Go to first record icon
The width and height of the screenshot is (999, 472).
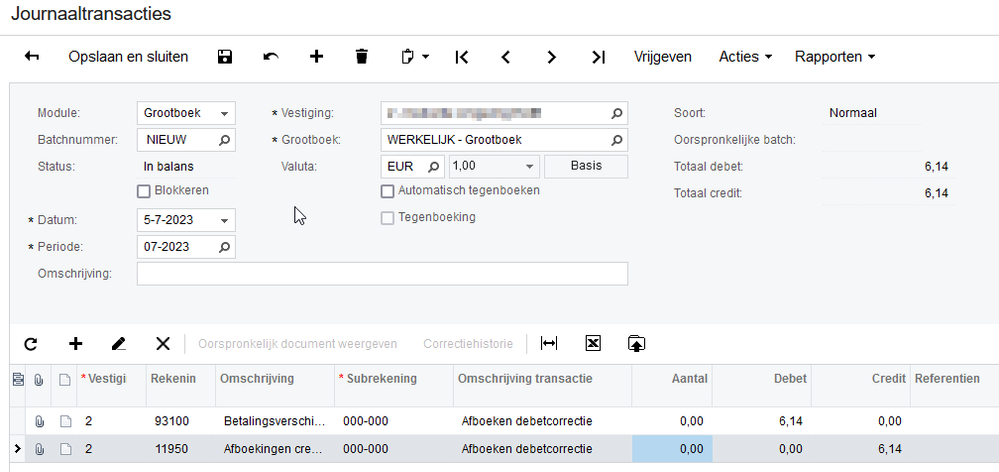click(462, 57)
